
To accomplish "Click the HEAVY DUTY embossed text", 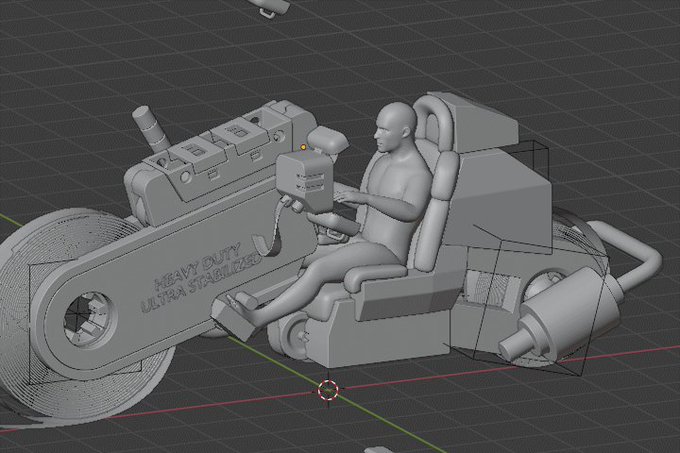I will click(x=197, y=267).
